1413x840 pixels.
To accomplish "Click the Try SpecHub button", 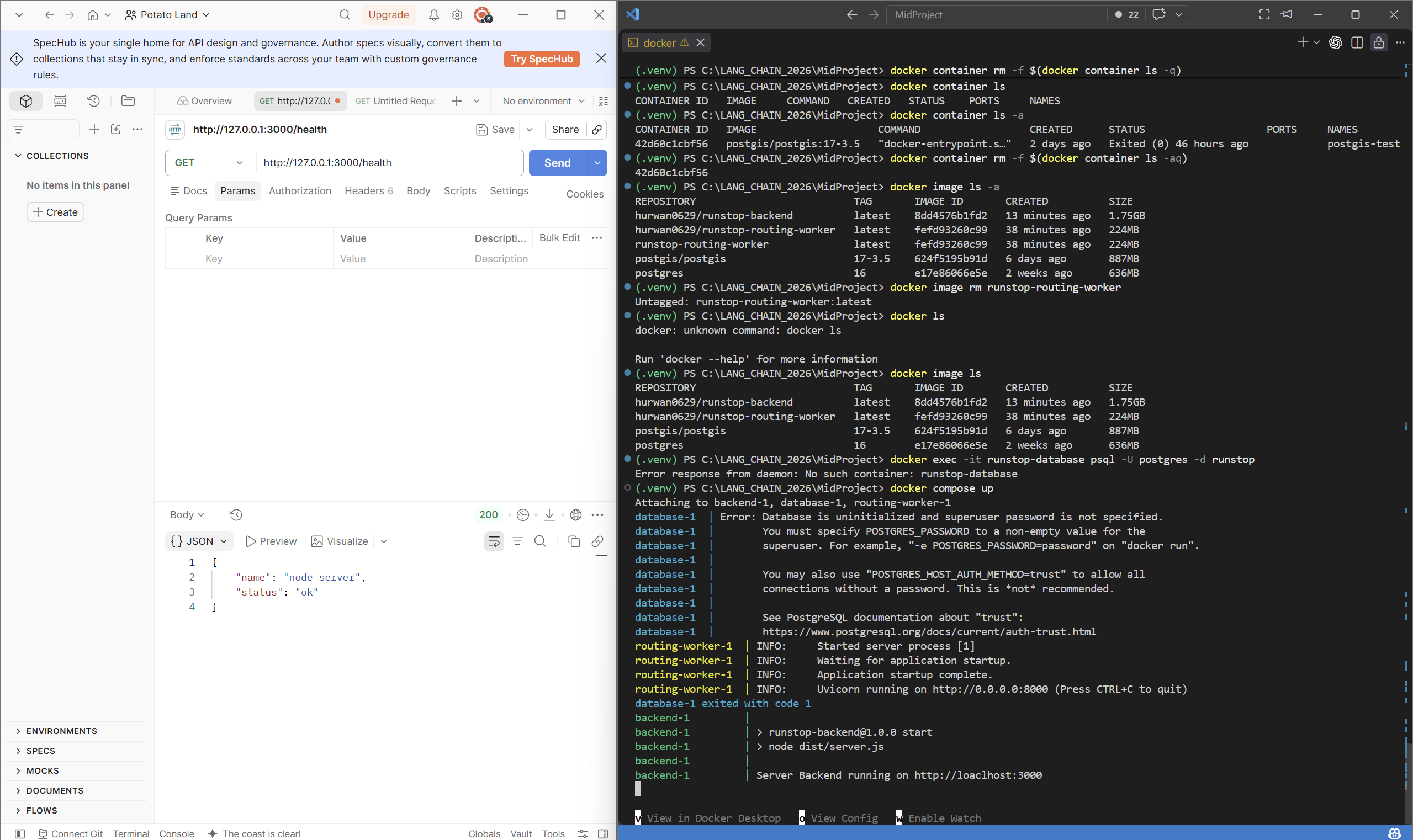I will click(542, 59).
